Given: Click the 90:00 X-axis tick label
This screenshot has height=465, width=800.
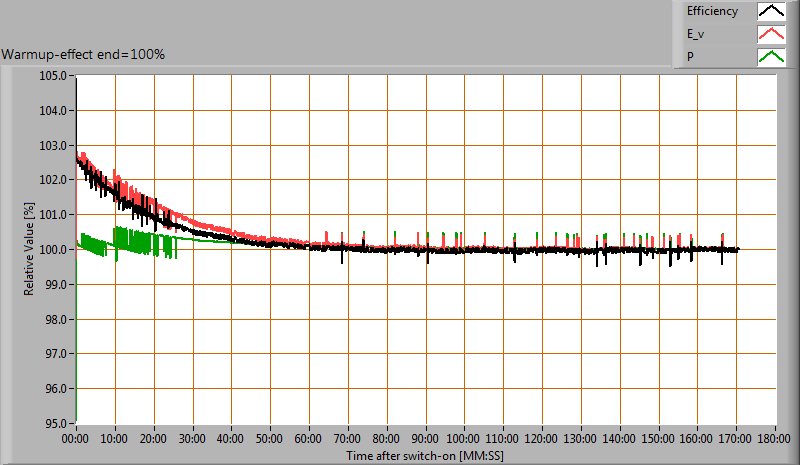Looking at the screenshot, I should point(426,438).
